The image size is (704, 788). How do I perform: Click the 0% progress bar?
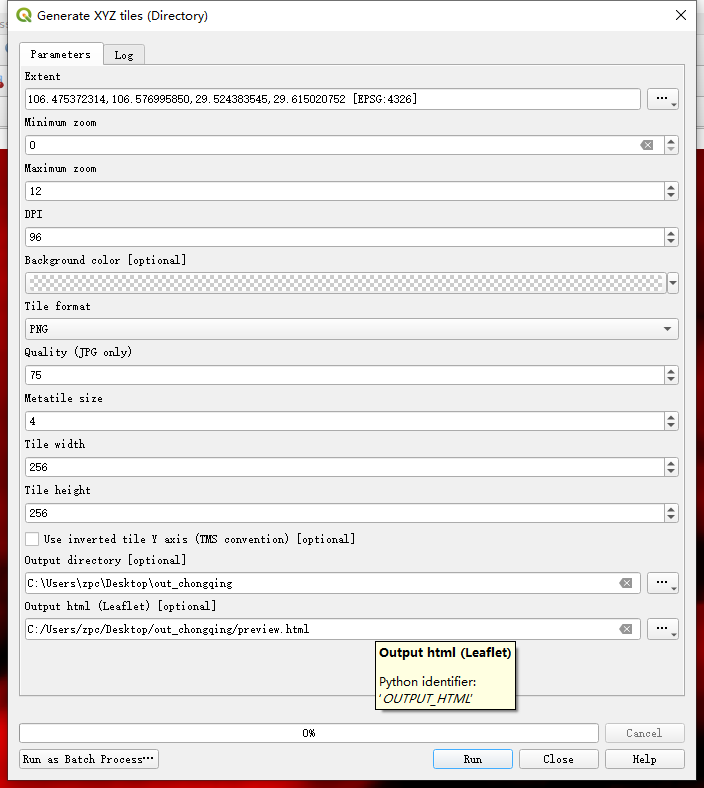pos(309,733)
